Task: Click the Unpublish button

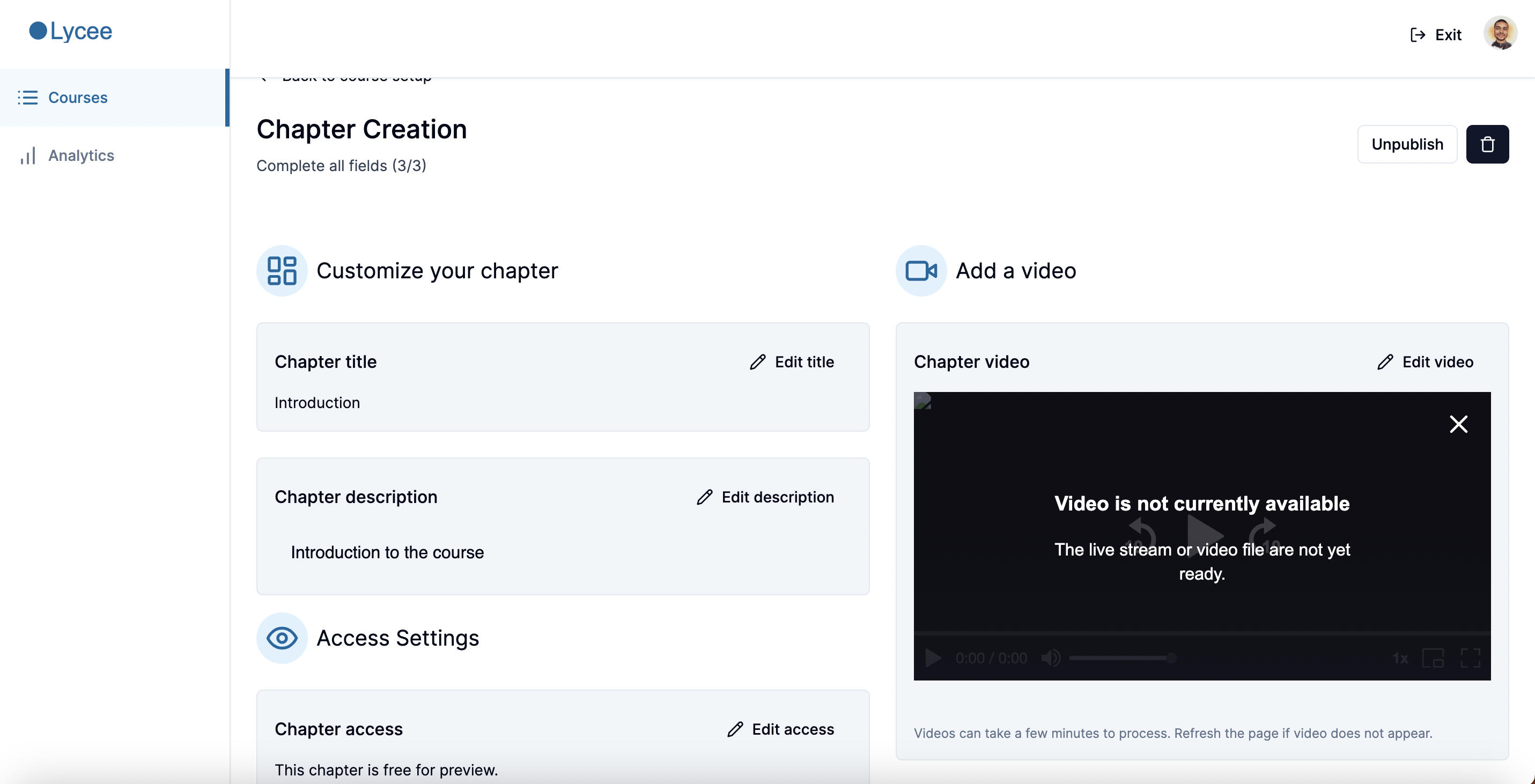Action: (1406, 144)
